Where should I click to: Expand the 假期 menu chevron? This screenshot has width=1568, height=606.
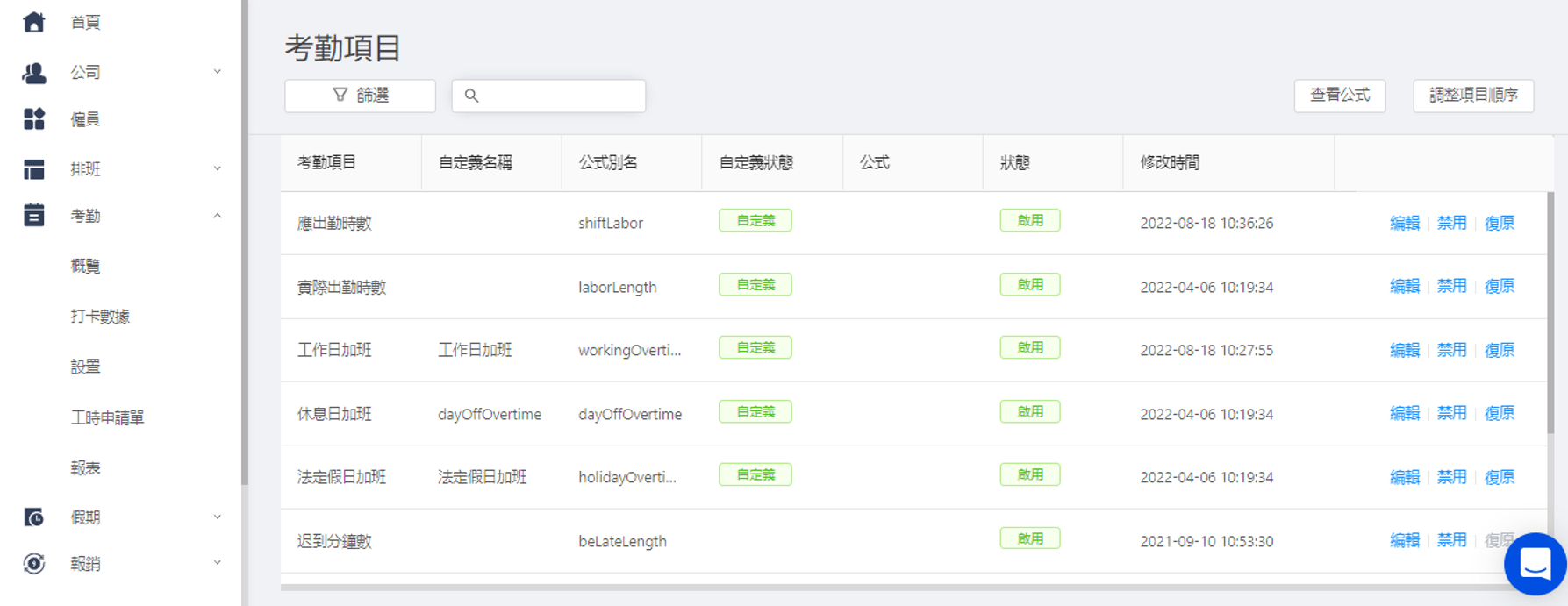[x=218, y=517]
